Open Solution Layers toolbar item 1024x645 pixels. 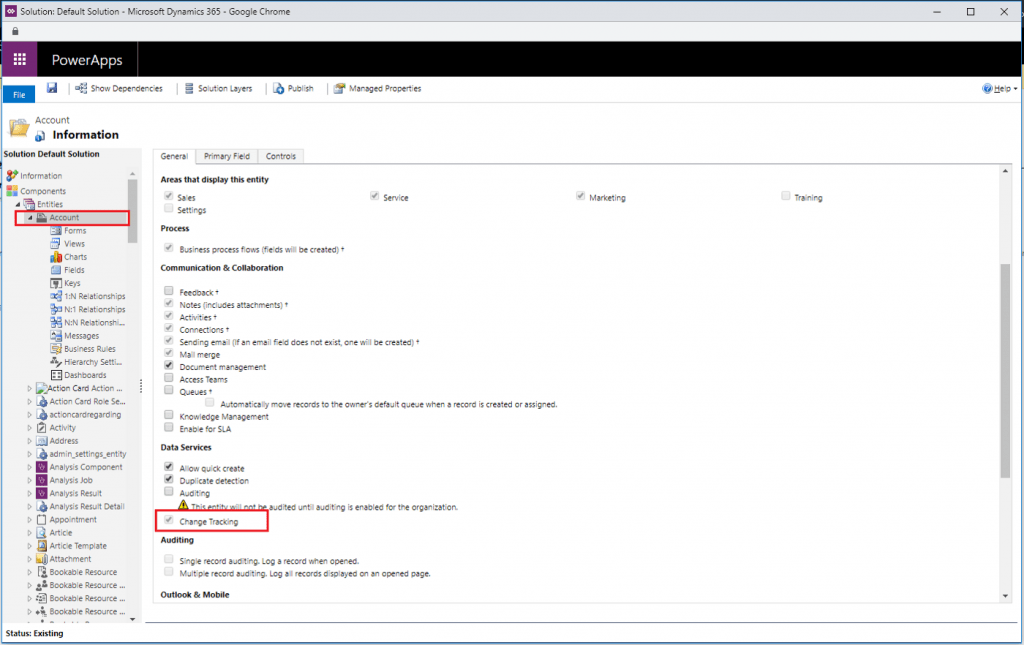tap(219, 88)
